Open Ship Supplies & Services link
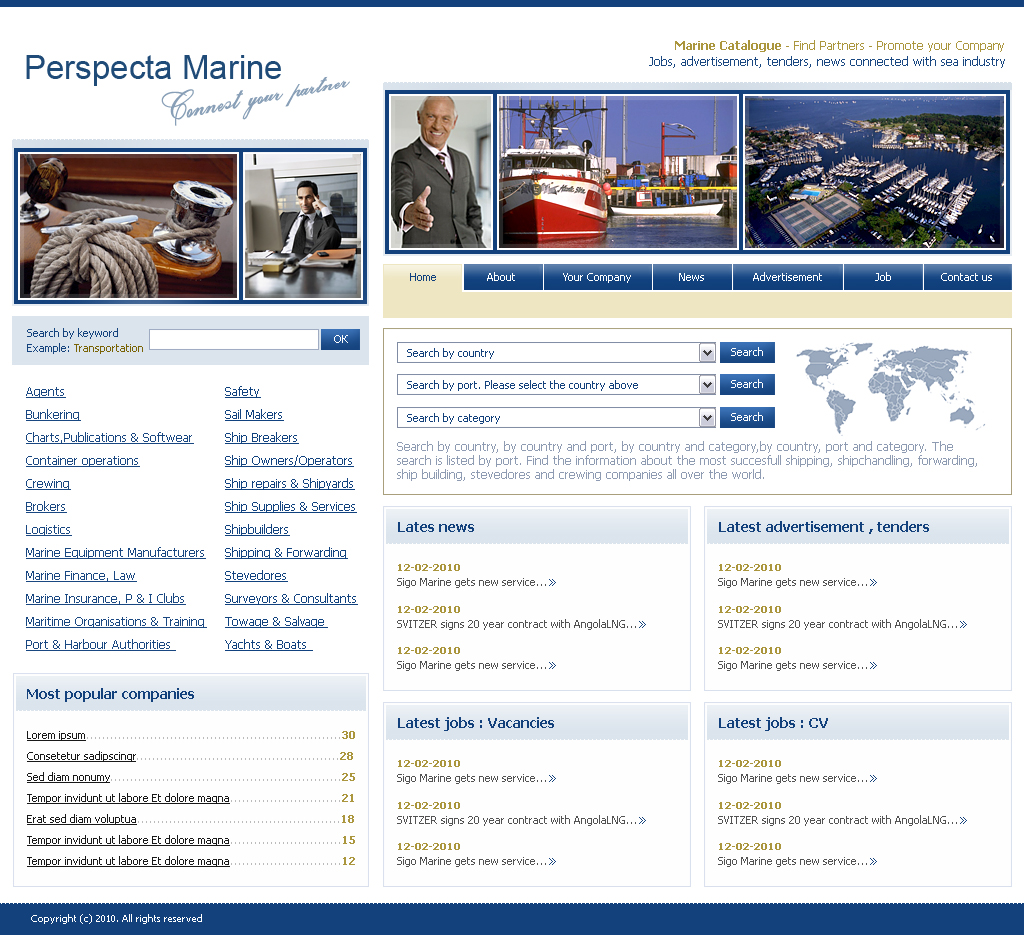The height and width of the screenshot is (935, 1024). click(x=290, y=507)
